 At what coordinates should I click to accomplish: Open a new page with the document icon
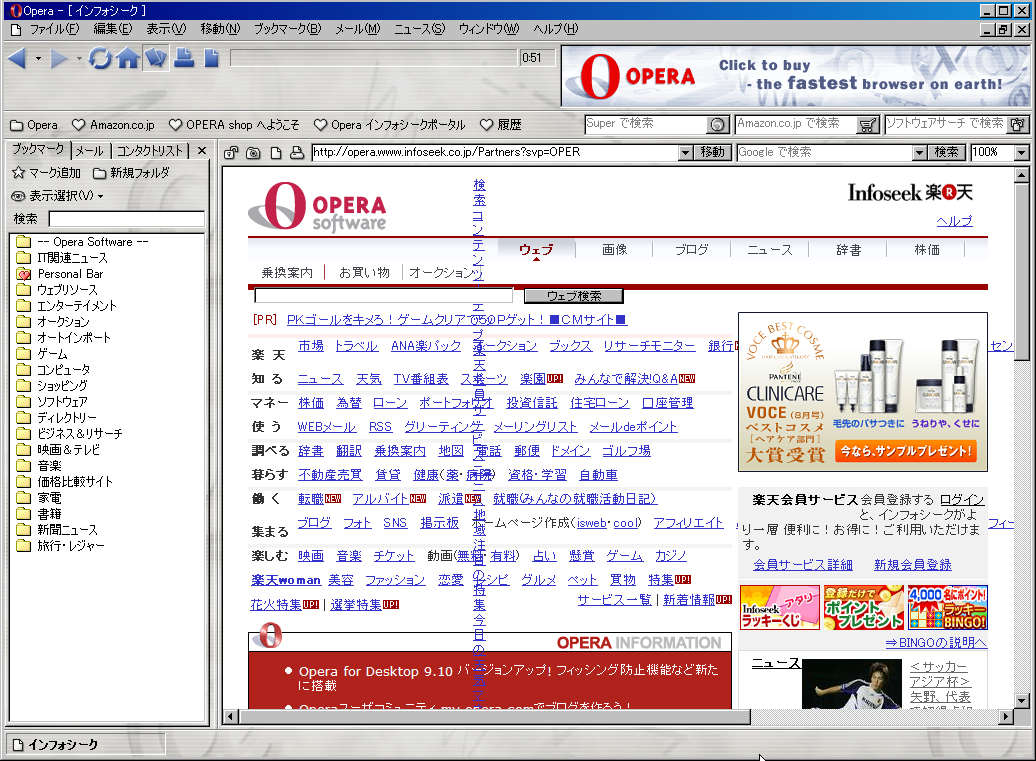pyautogui.click(x=211, y=58)
